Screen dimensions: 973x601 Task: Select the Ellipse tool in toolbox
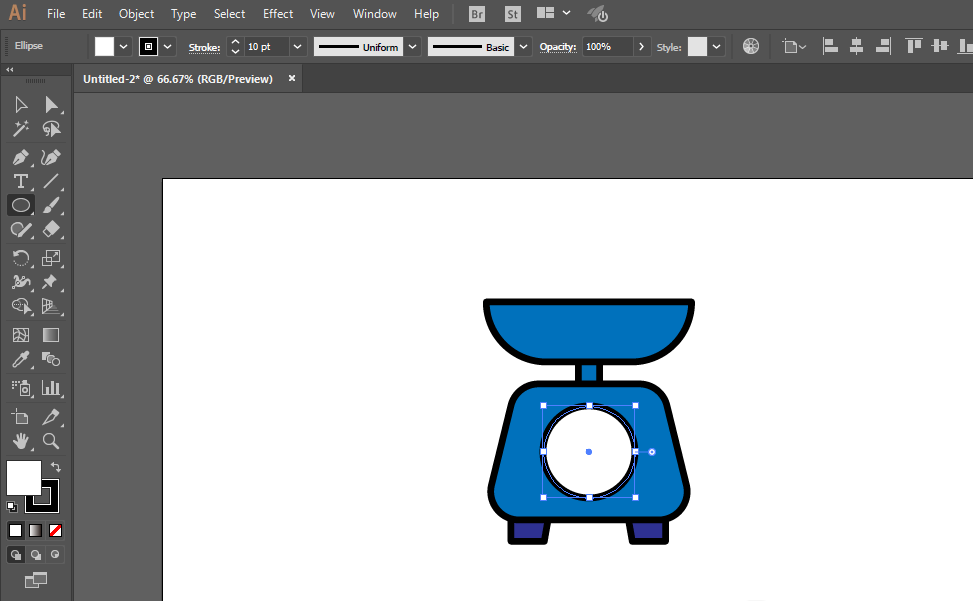click(20, 205)
